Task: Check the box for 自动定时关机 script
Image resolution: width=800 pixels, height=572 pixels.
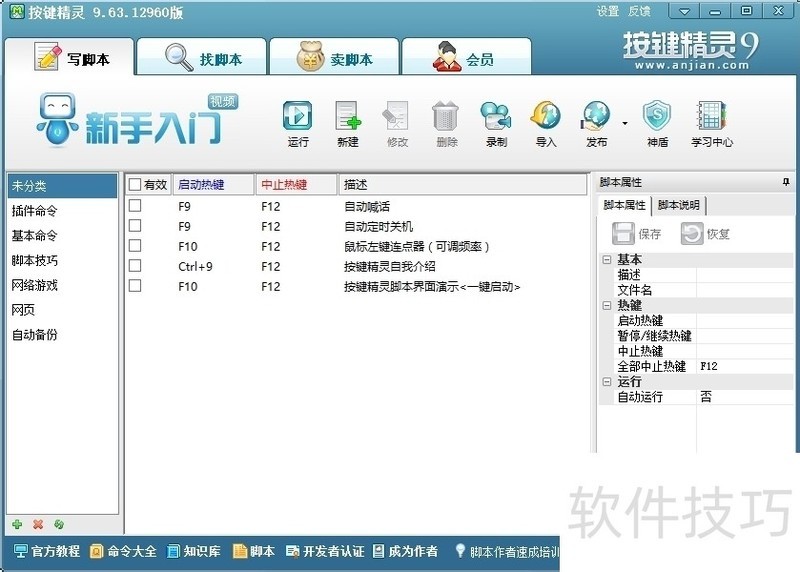Action: [x=135, y=226]
